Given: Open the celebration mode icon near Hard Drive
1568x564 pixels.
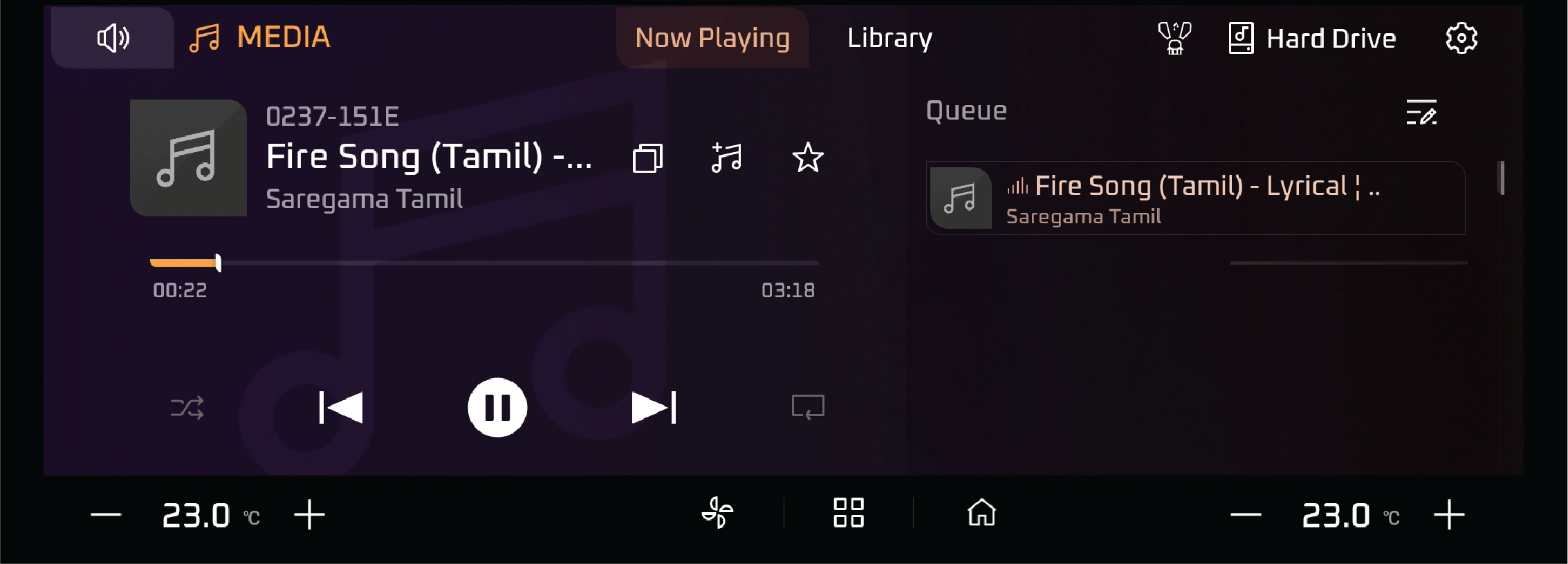Looking at the screenshot, I should 1174,38.
